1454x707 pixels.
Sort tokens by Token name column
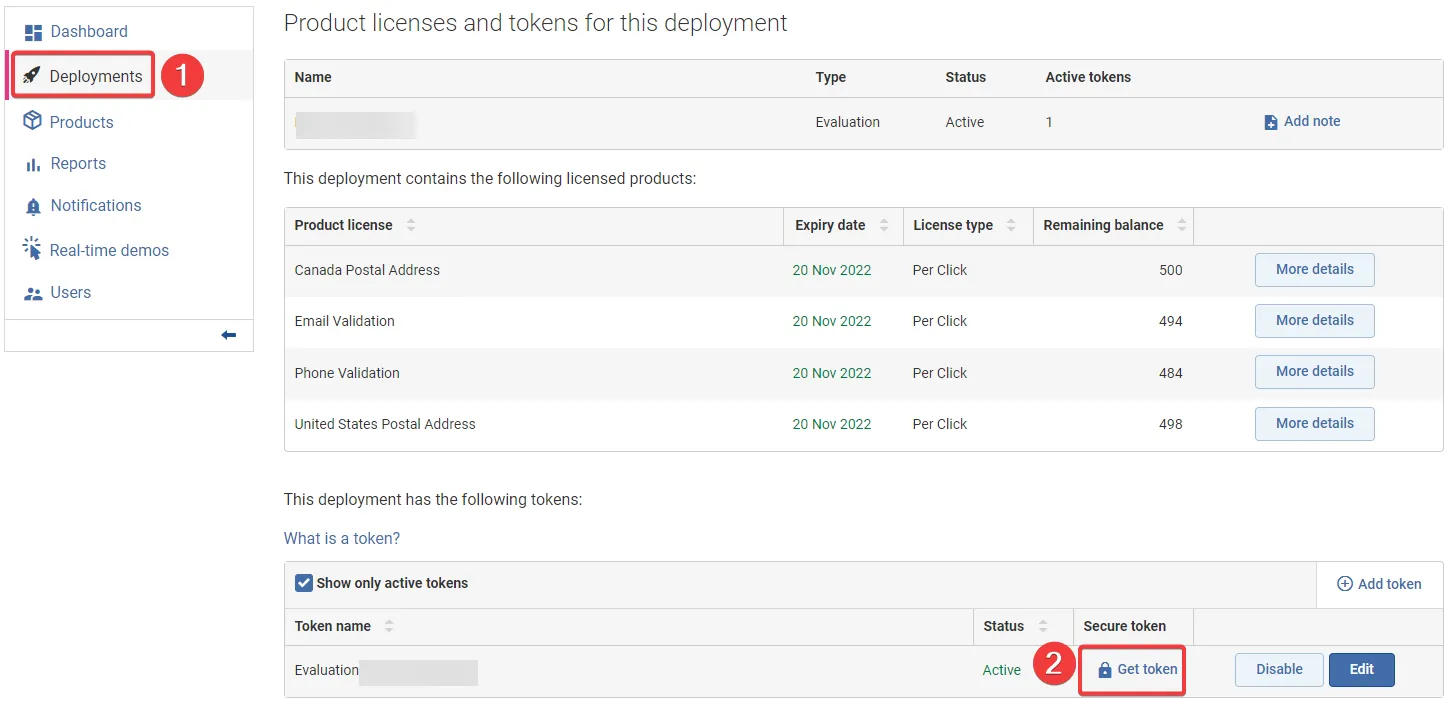pos(389,626)
